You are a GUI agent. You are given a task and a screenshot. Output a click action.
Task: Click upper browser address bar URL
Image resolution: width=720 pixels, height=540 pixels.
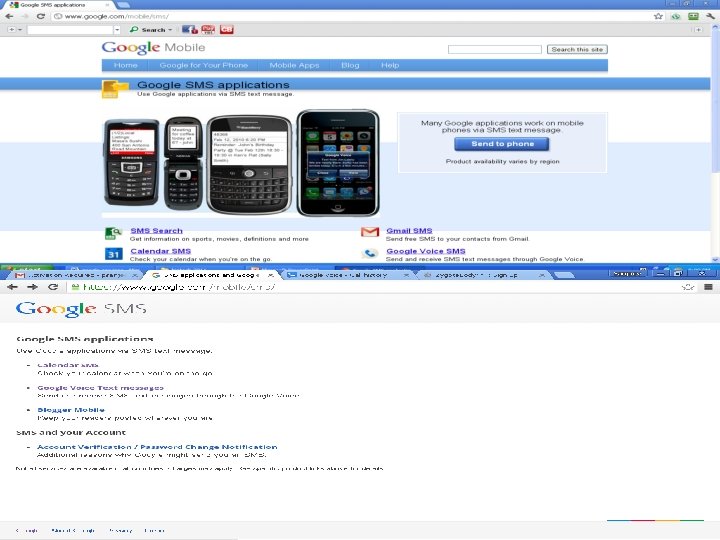[117, 17]
